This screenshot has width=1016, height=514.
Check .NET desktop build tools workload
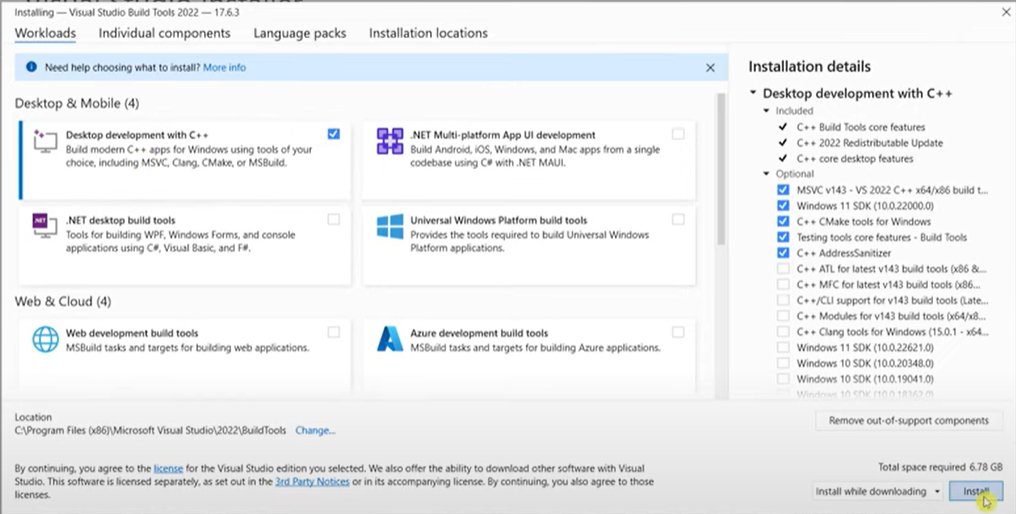pos(333,219)
